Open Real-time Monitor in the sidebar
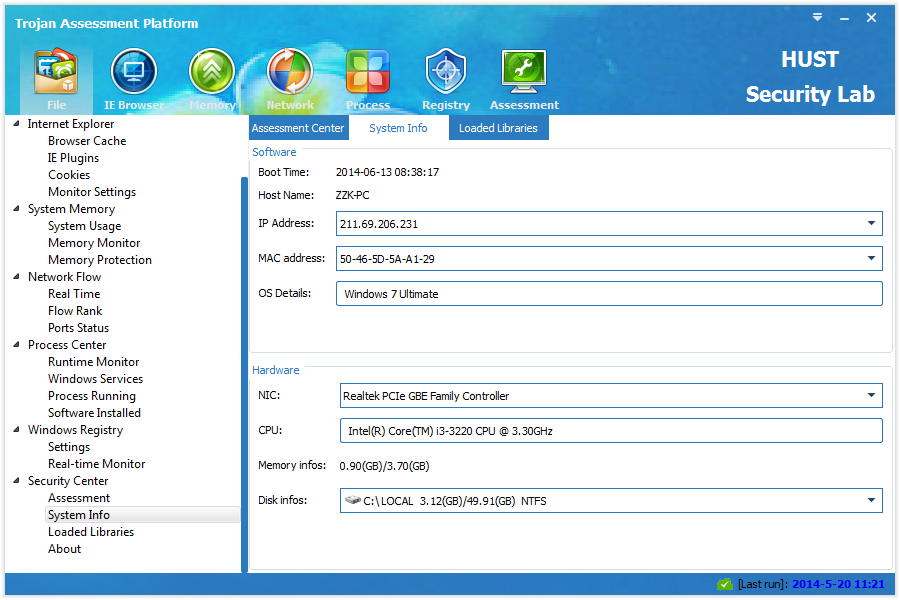 [x=96, y=463]
